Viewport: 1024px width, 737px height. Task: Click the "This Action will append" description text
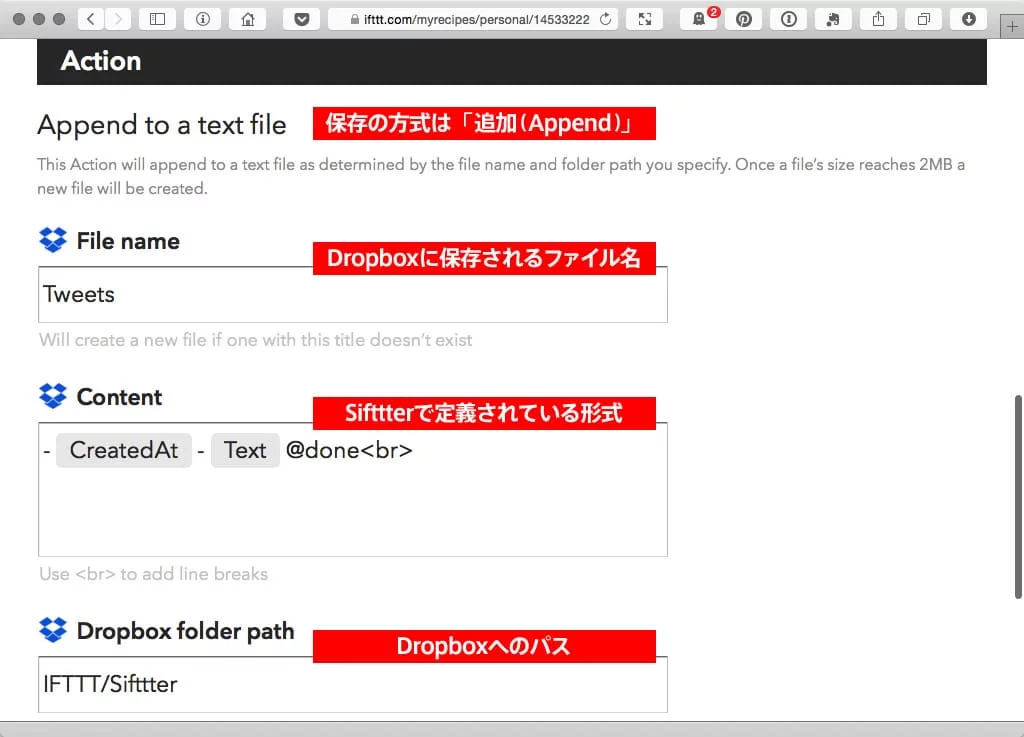pos(501,176)
